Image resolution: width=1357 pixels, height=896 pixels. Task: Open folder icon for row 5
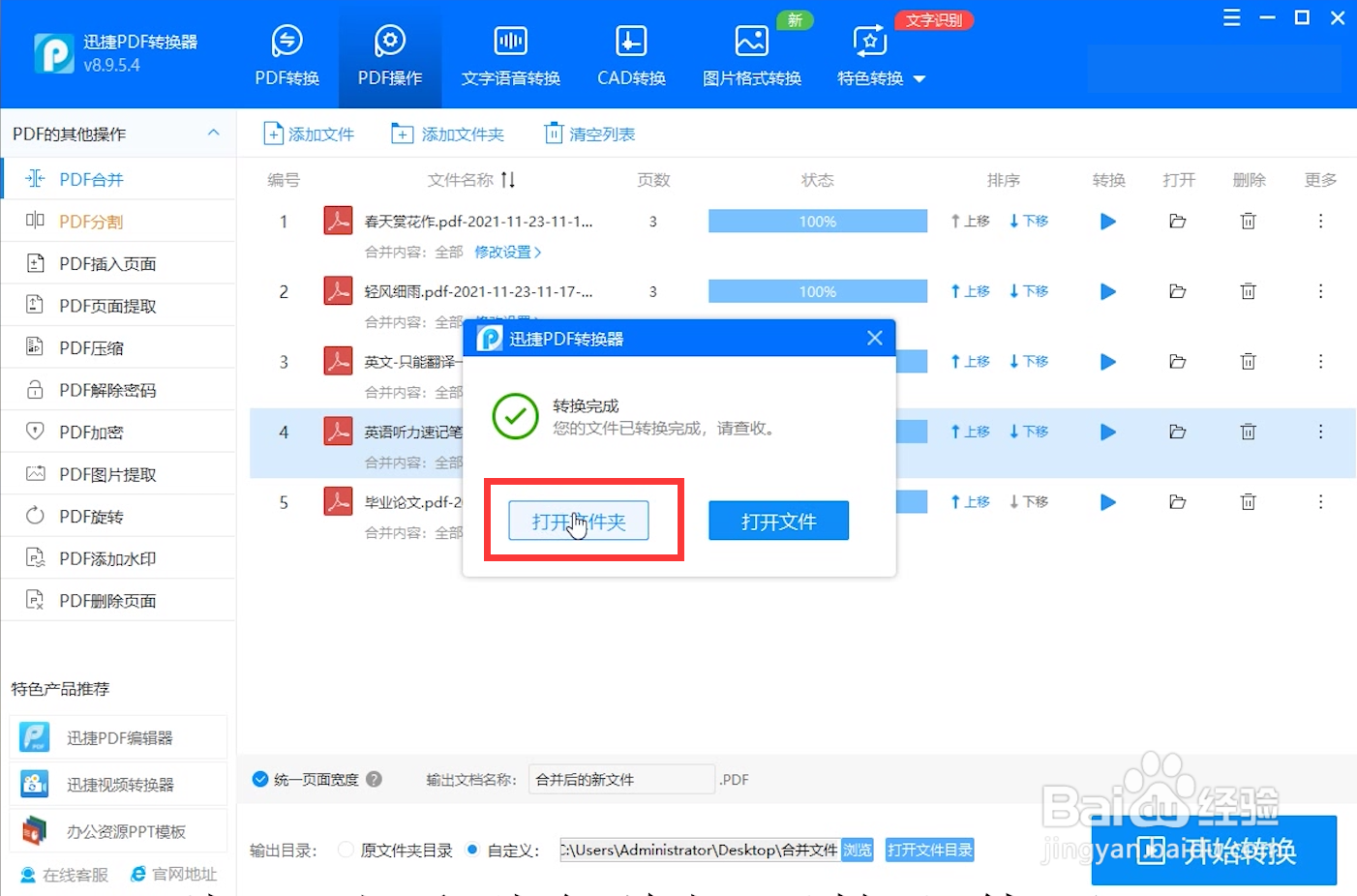tap(1178, 502)
